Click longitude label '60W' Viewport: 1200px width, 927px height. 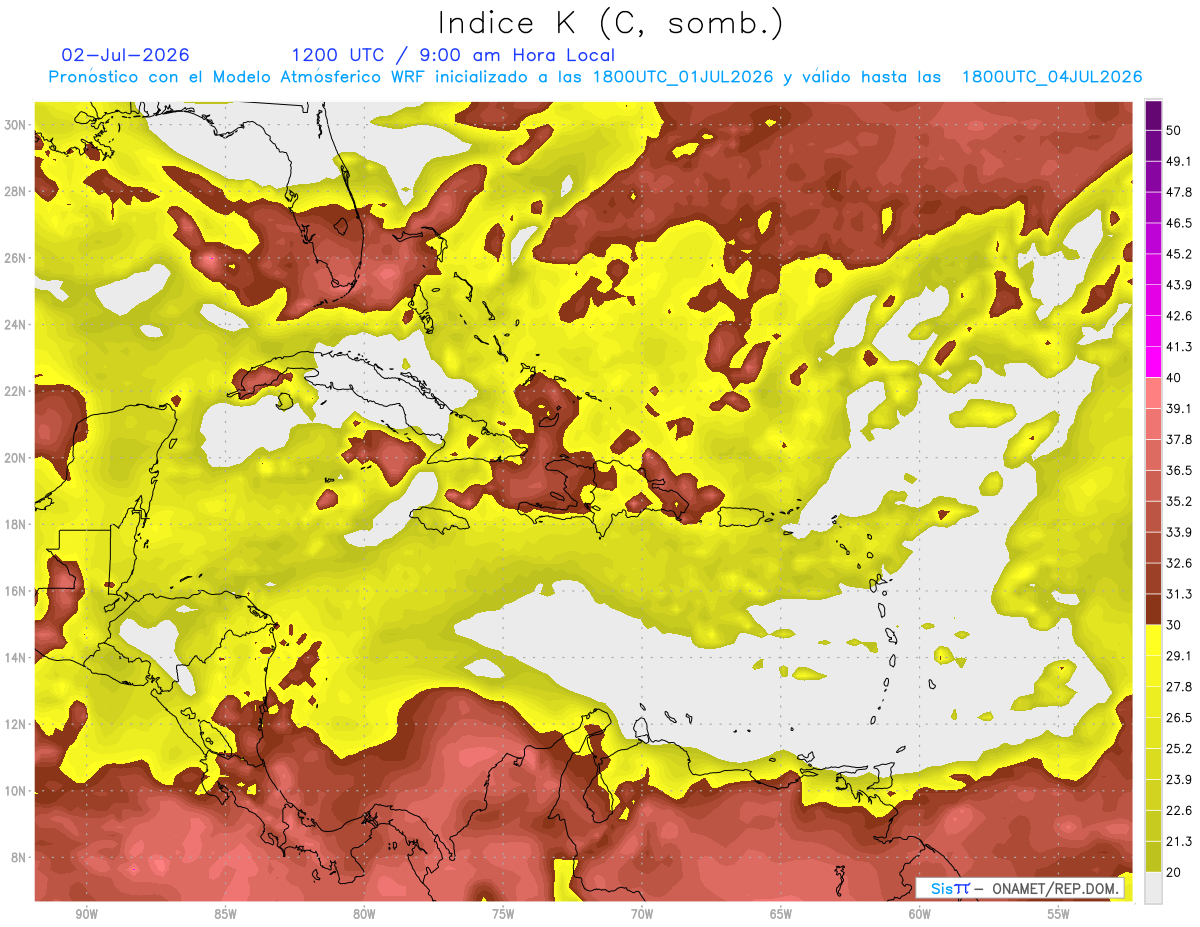pyautogui.click(x=920, y=915)
